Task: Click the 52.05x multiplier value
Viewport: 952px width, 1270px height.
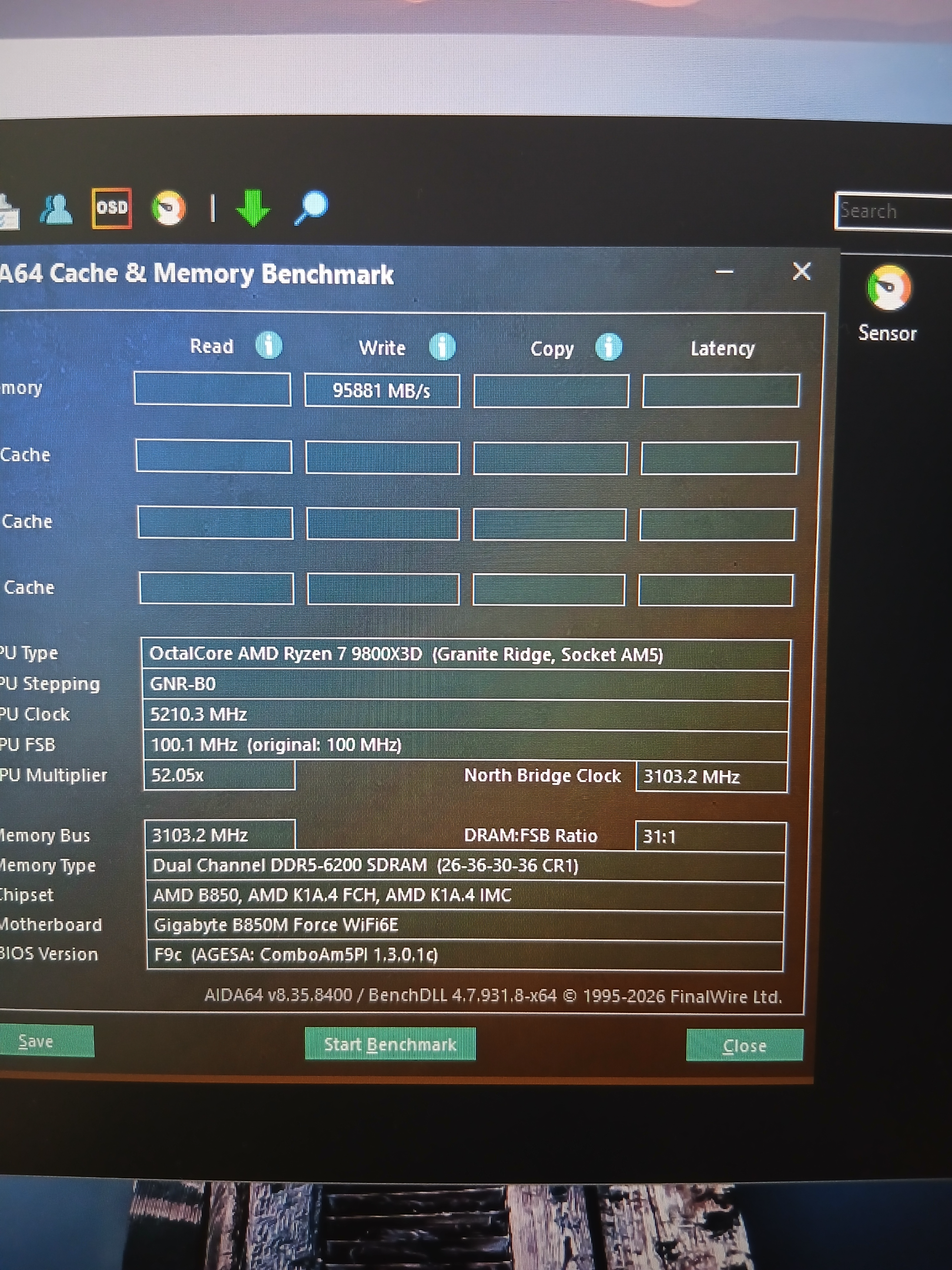Action: point(177,775)
